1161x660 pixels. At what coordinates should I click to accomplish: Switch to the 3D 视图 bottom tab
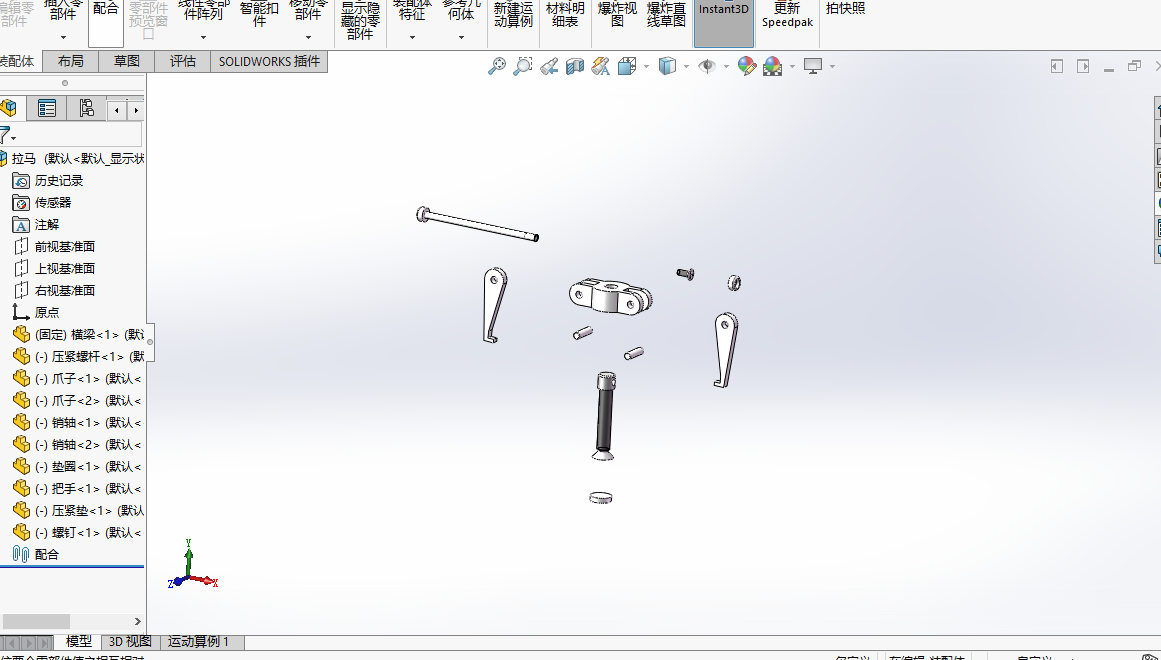pyautogui.click(x=130, y=641)
